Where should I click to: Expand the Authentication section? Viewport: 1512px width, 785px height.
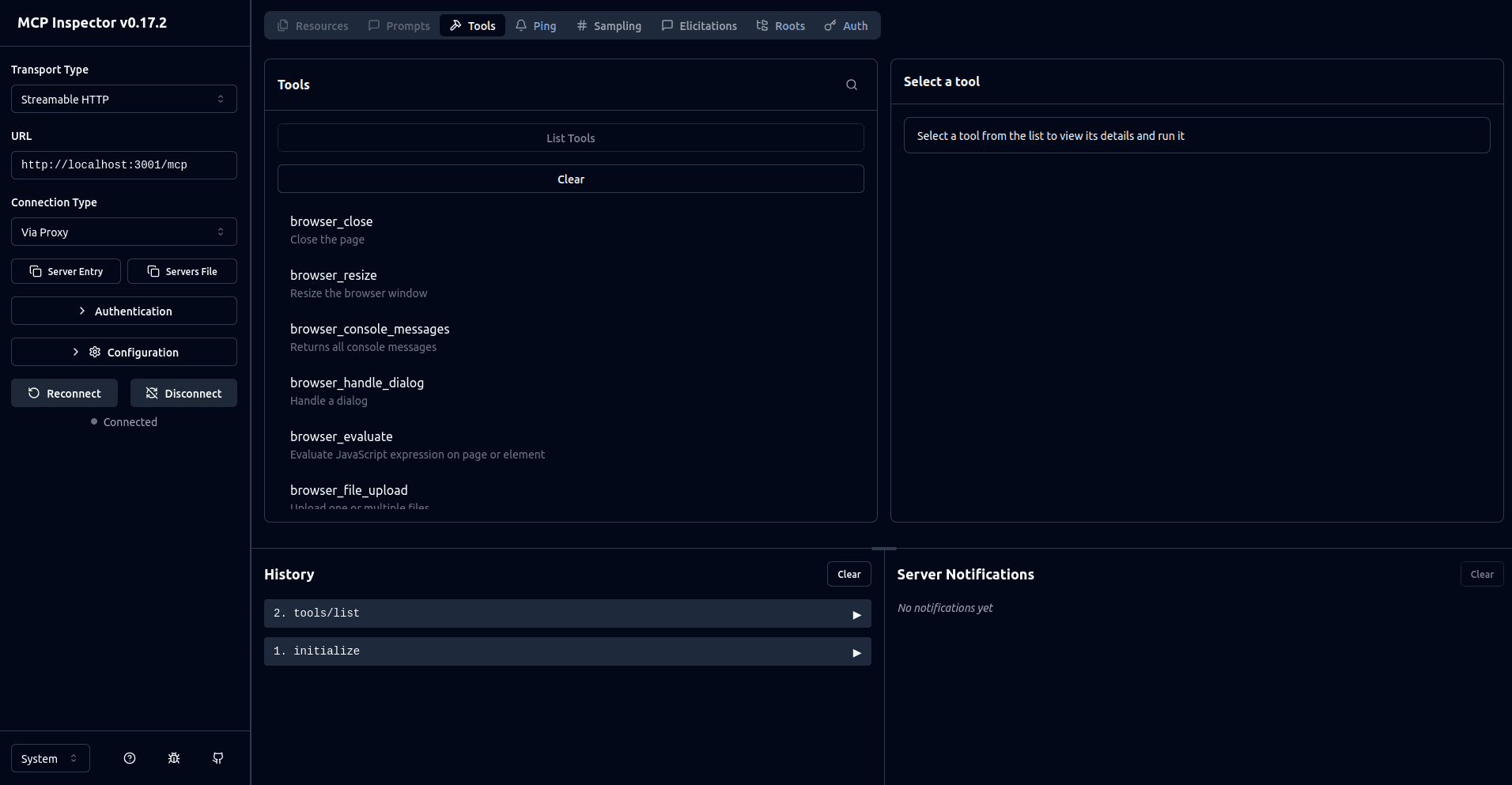pos(123,311)
